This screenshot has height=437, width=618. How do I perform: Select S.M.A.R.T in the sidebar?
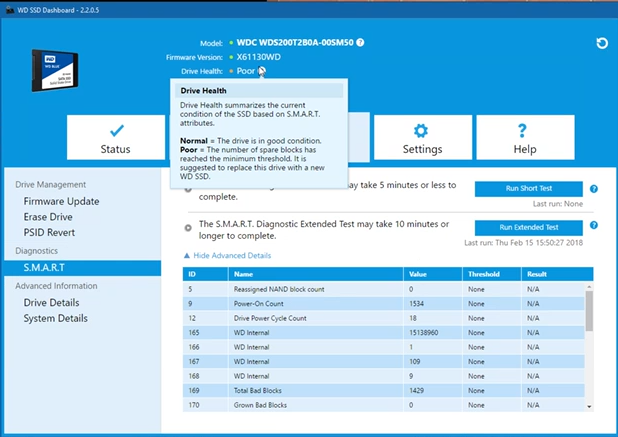tap(82, 268)
